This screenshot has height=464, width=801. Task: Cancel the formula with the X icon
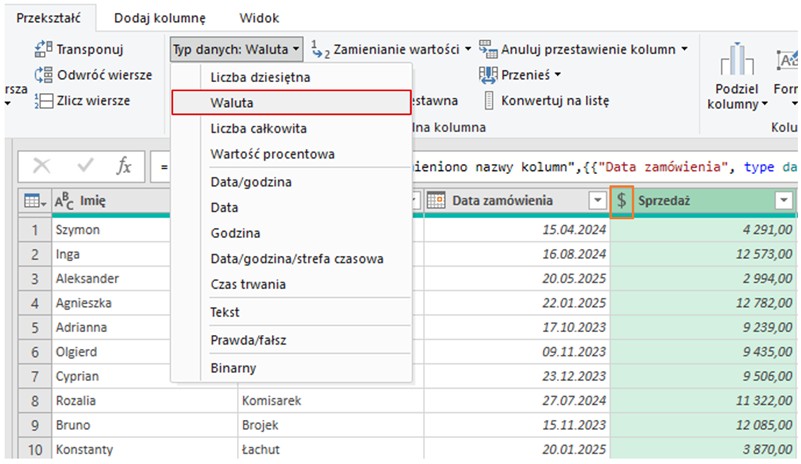pos(41,166)
